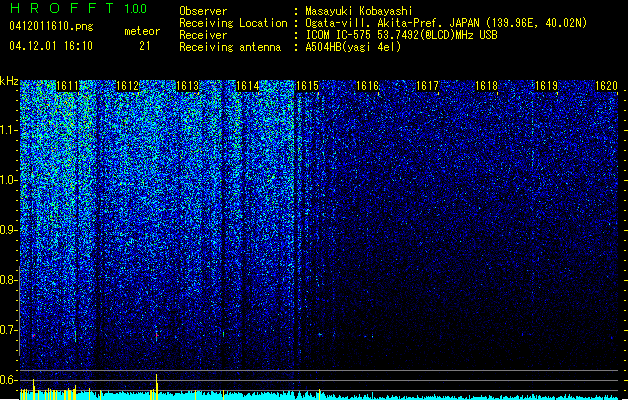Click the 1619 time marker
Viewport: 629px width, 400px height.
[547, 86]
